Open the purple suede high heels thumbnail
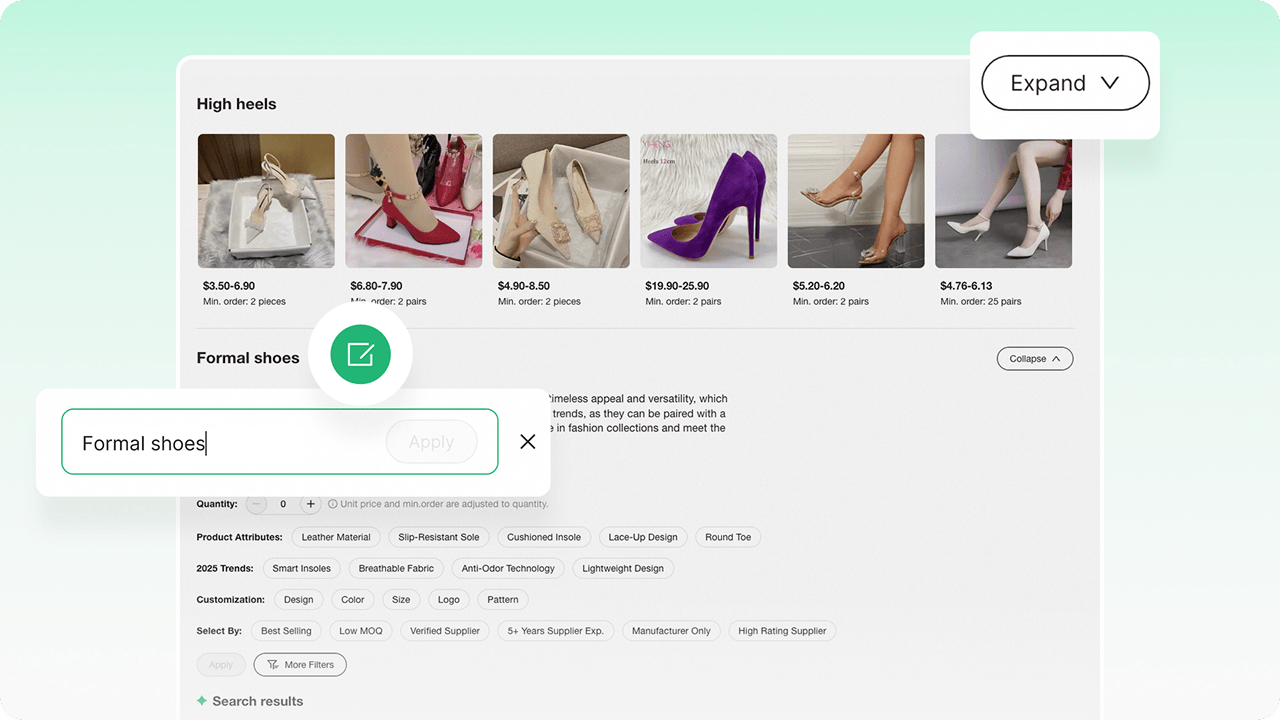The height and width of the screenshot is (720, 1280). (708, 201)
